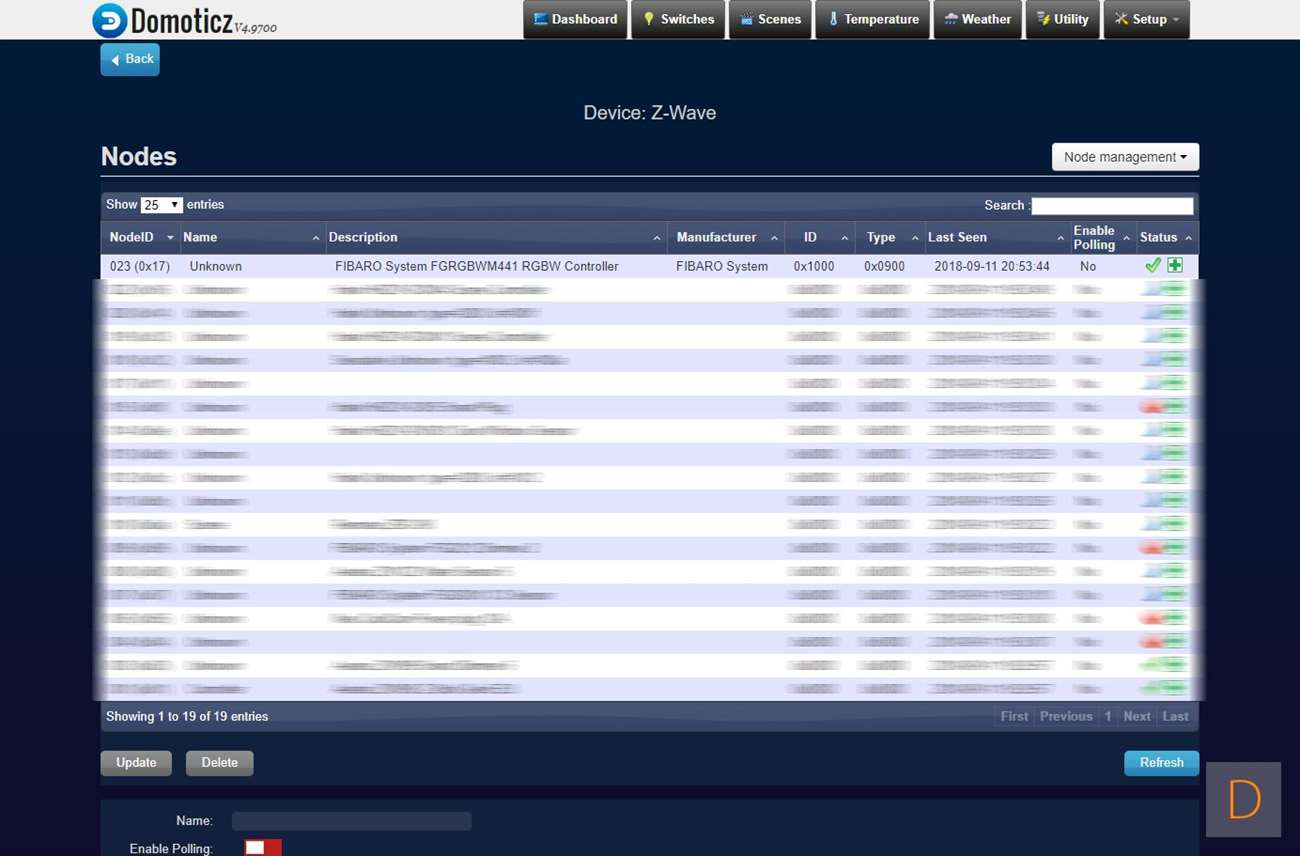1300x856 pixels.
Task: Click the green checkmark status icon for node 023
Action: click(1153, 266)
